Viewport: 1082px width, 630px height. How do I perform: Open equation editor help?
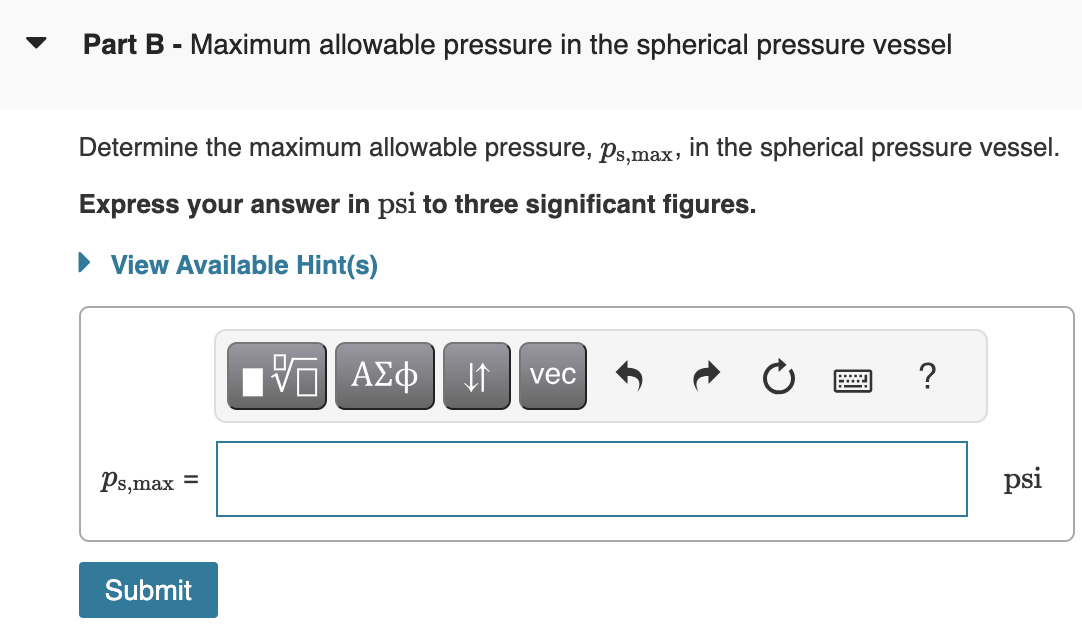point(927,377)
